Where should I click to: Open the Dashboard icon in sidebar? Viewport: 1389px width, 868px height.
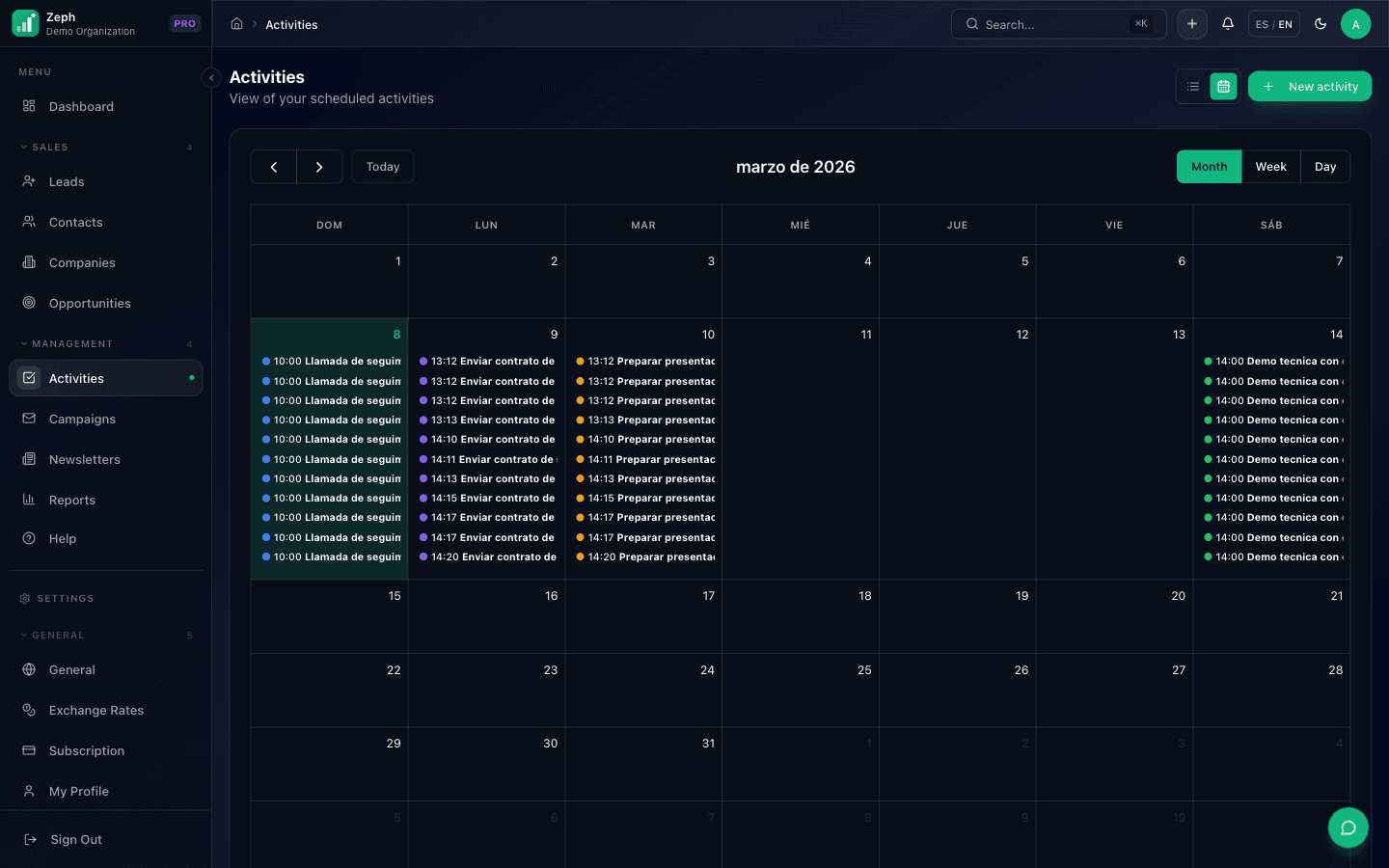point(29,106)
